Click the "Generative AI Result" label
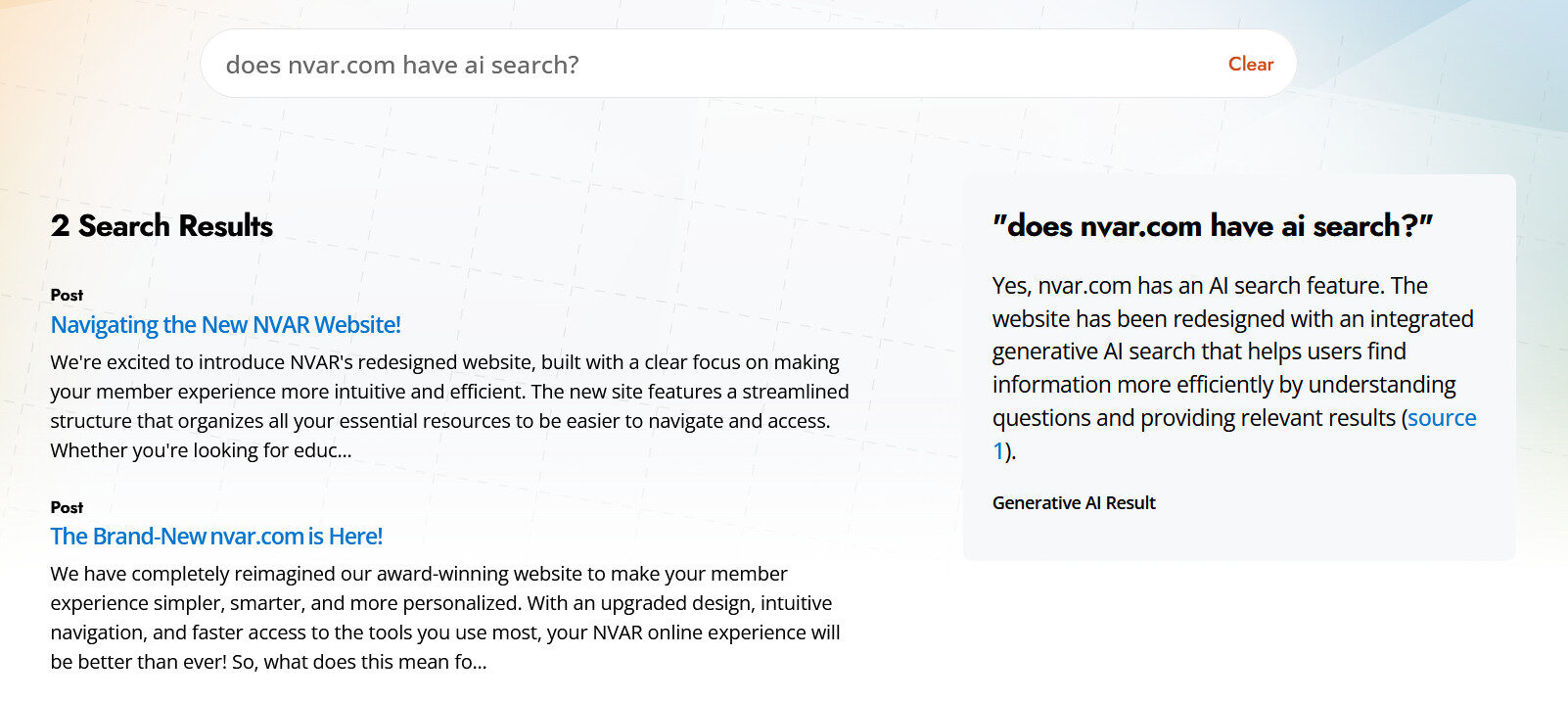1568x703 pixels. click(x=1075, y=502)
